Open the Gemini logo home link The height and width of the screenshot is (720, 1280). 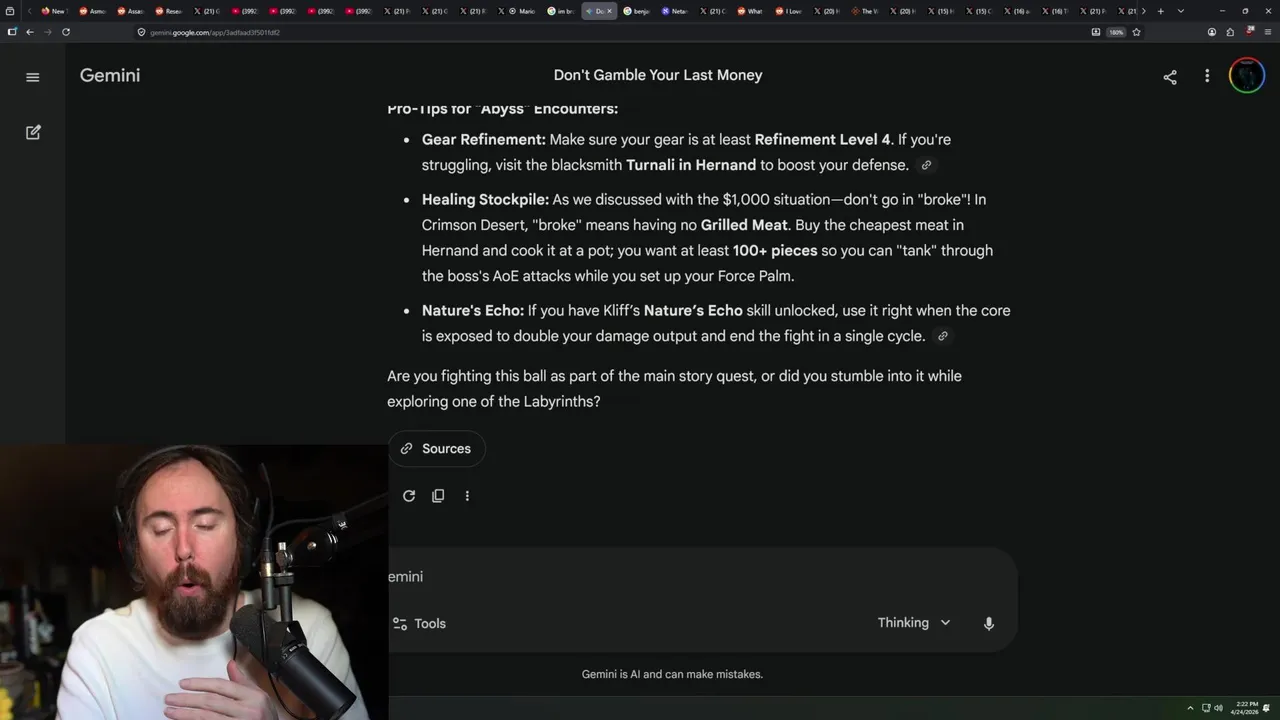pos(110,76)
